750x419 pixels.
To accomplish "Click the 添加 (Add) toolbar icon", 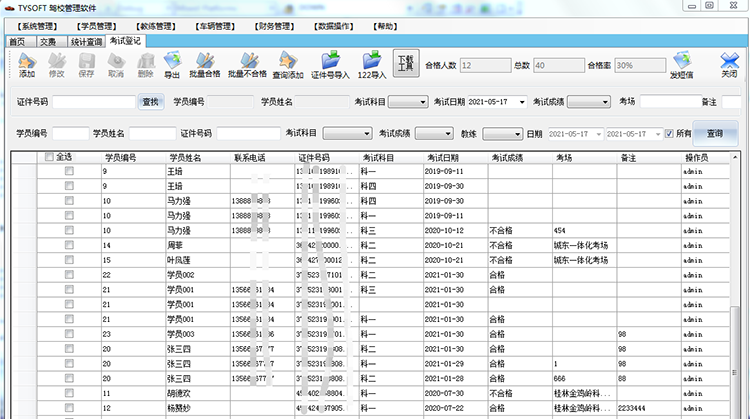I will point(27,65).
